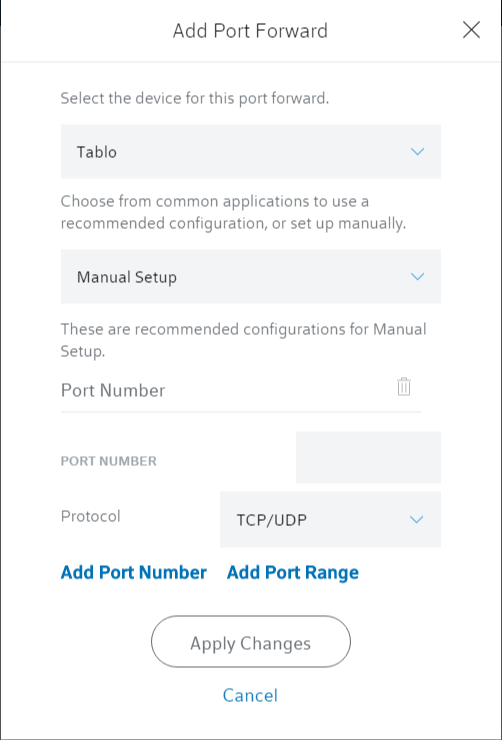Open the Tablo device dropdown
The width and height of the screenshot is (502, 740).
251,151
